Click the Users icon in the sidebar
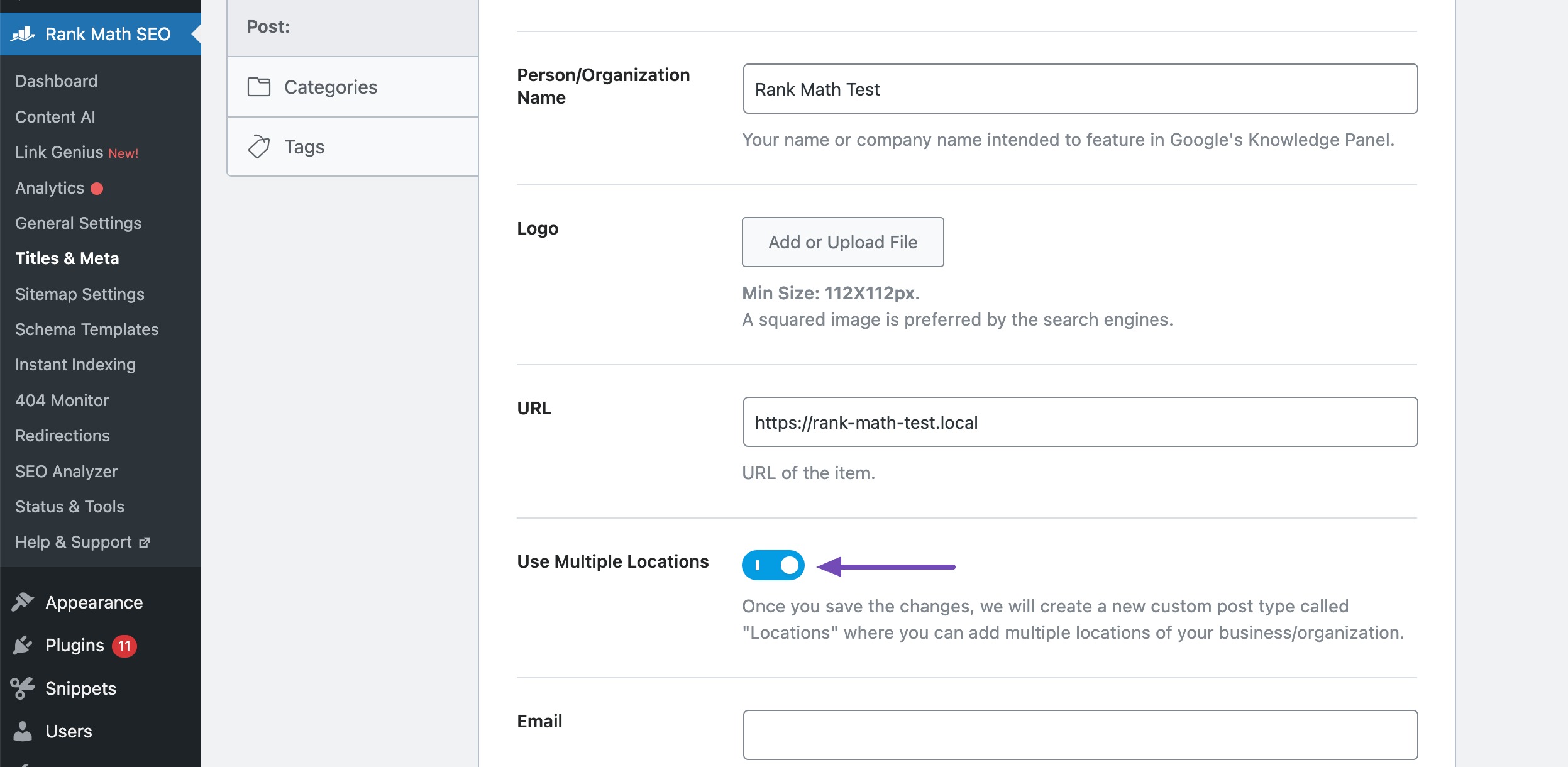The height and width of the screenshot is (767, 1568). pyautogui.click(x=23, y=730)
